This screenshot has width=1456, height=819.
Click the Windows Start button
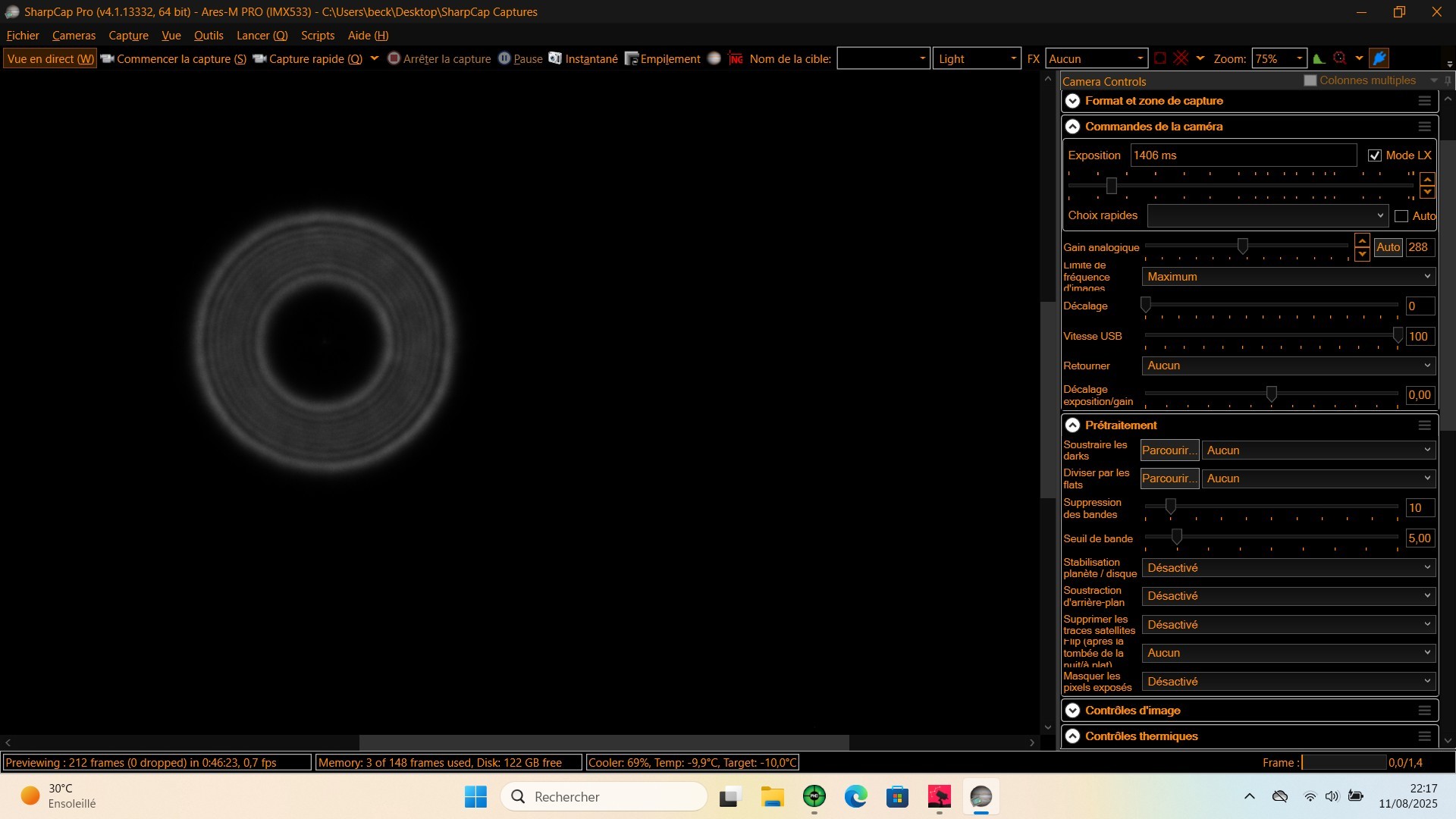coord(475,797)
